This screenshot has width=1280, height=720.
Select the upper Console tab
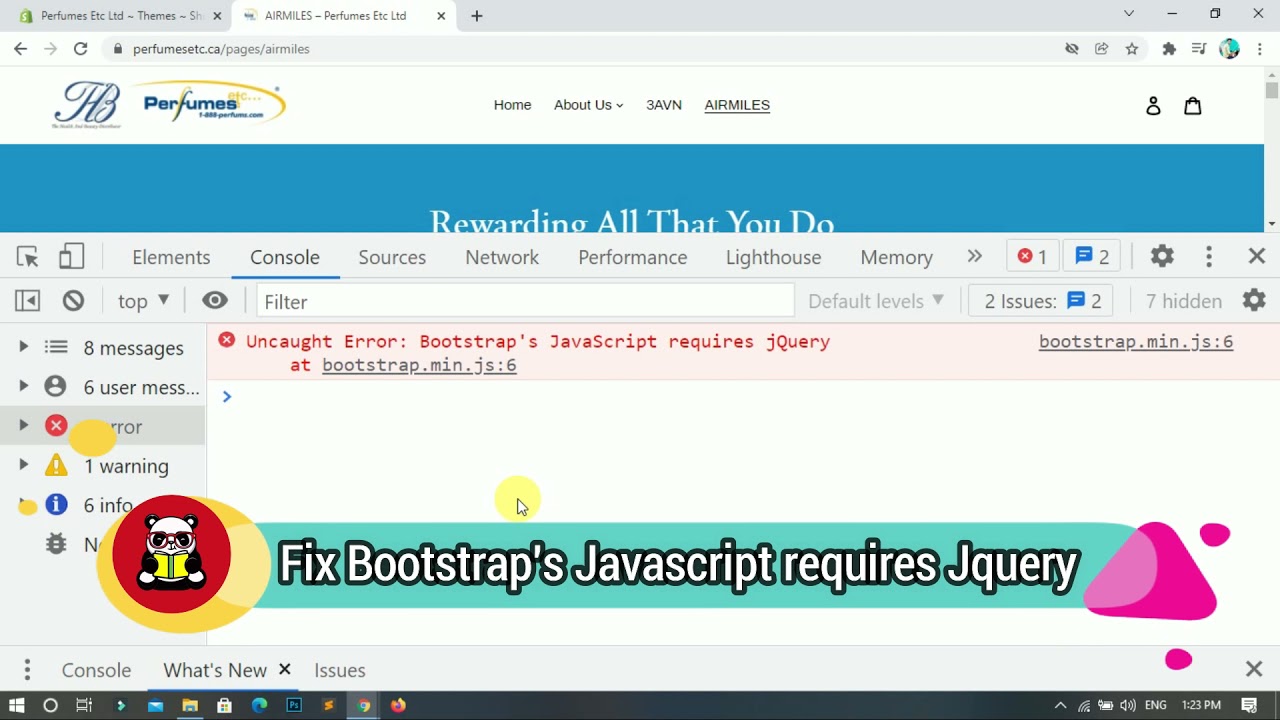285,257
